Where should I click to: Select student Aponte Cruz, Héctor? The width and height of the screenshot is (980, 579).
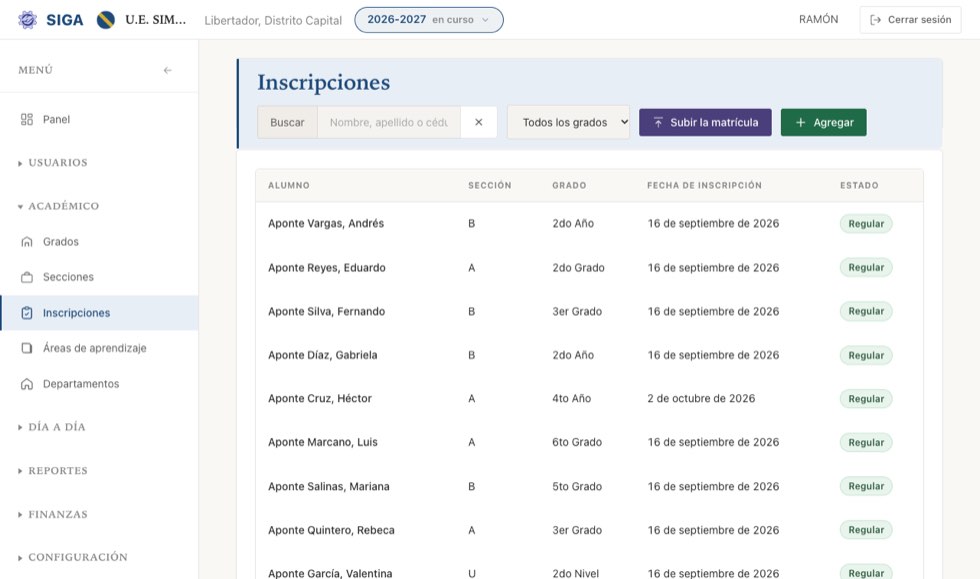[x=320, y=398]
